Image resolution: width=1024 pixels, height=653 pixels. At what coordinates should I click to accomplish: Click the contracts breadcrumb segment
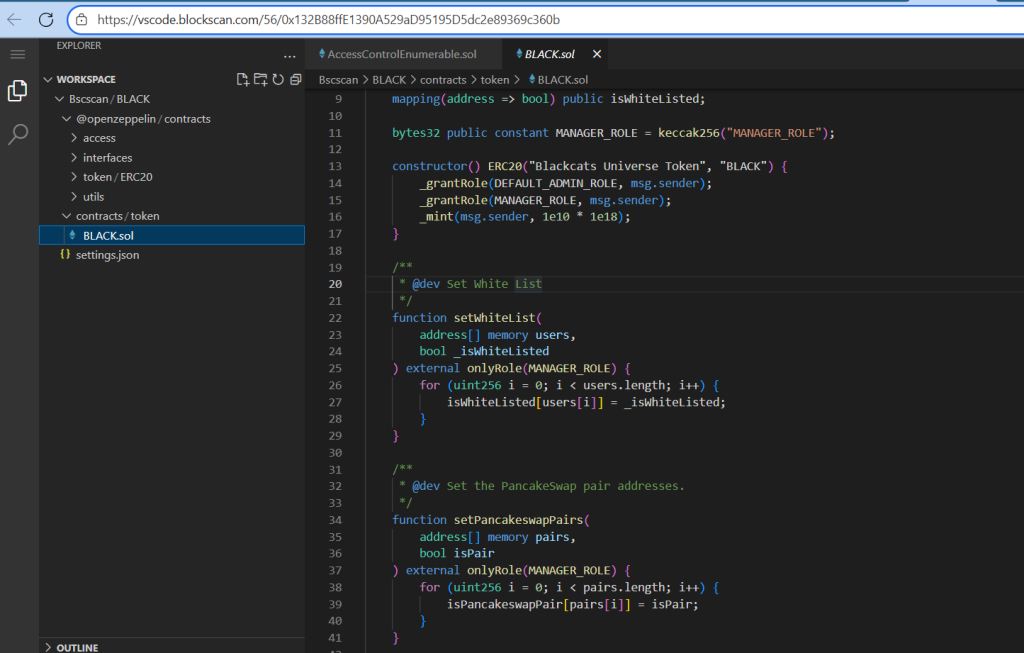tap(442, 79)
